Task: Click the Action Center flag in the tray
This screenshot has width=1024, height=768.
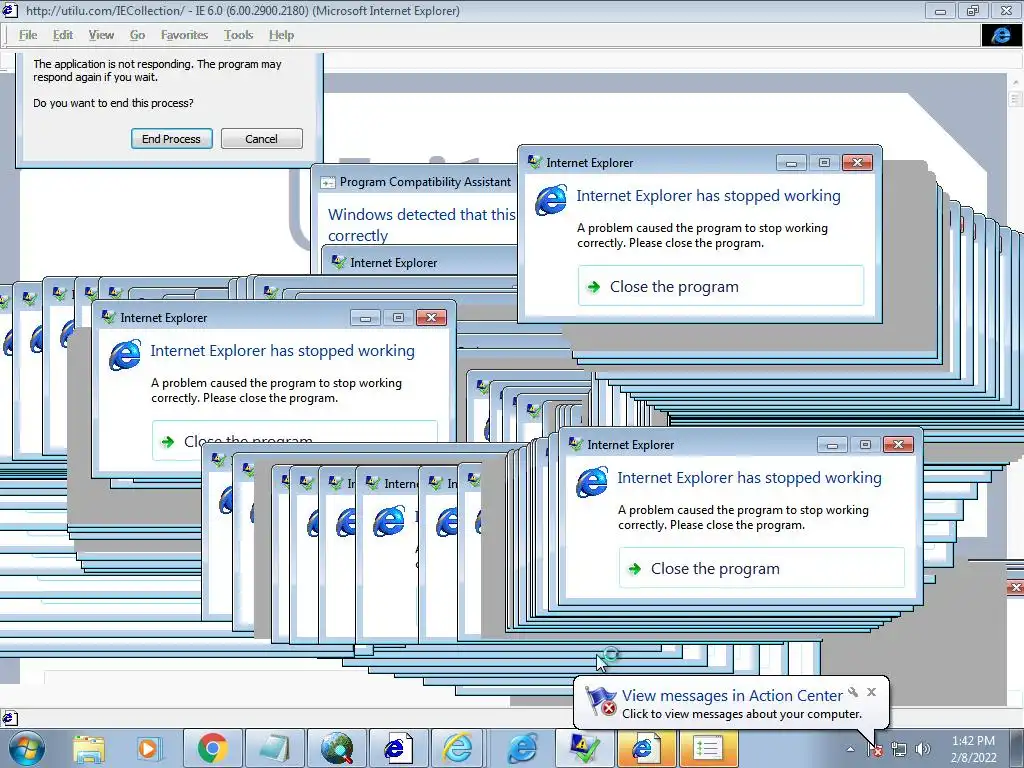Action: pos(875,749)
